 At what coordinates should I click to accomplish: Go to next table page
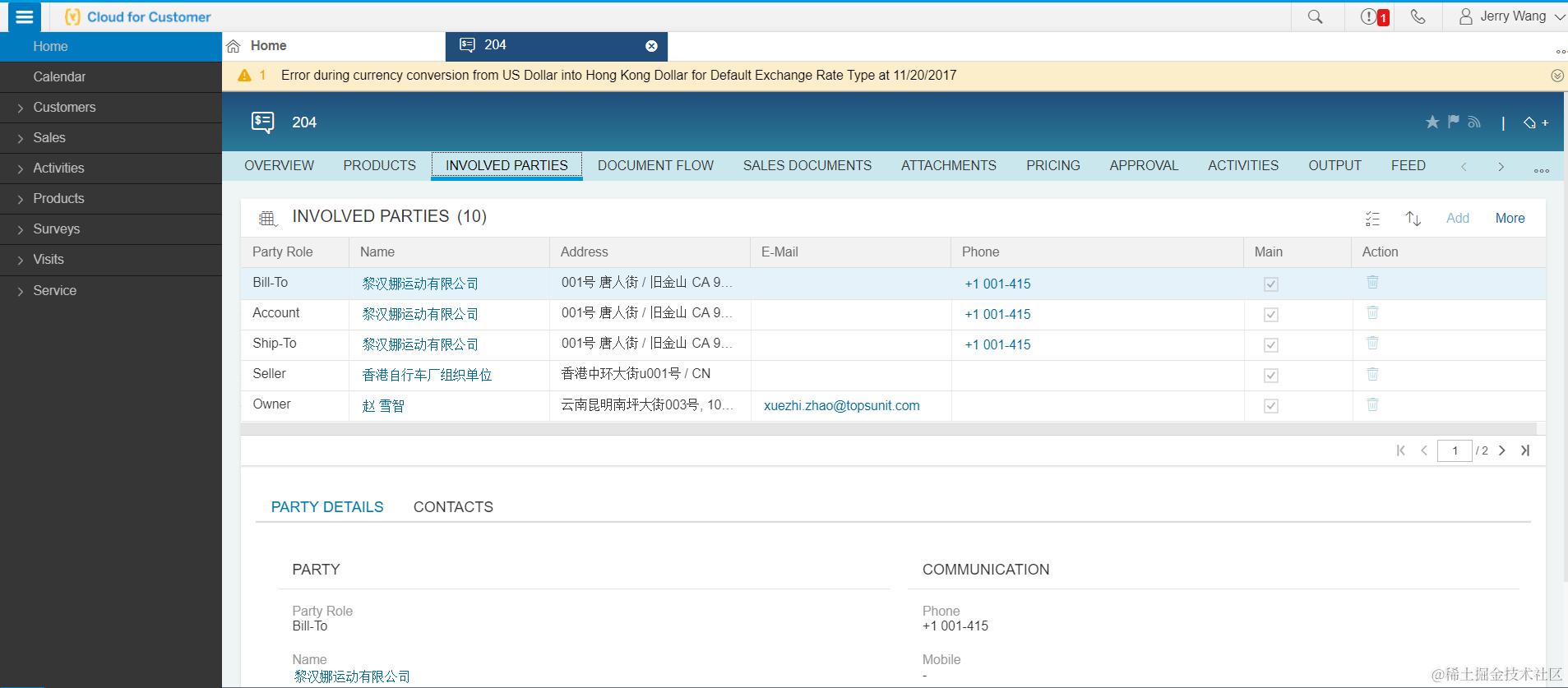(1501, 450)
